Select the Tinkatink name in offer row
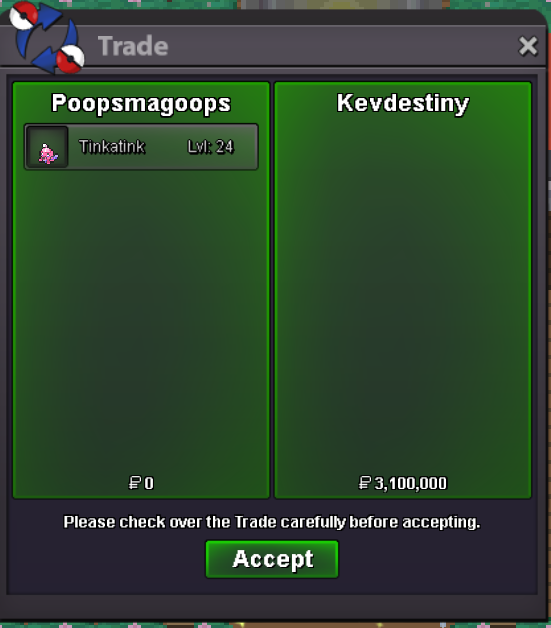This screenshot has height=628, width=551. pyautogui.click(x=112, y=147)
